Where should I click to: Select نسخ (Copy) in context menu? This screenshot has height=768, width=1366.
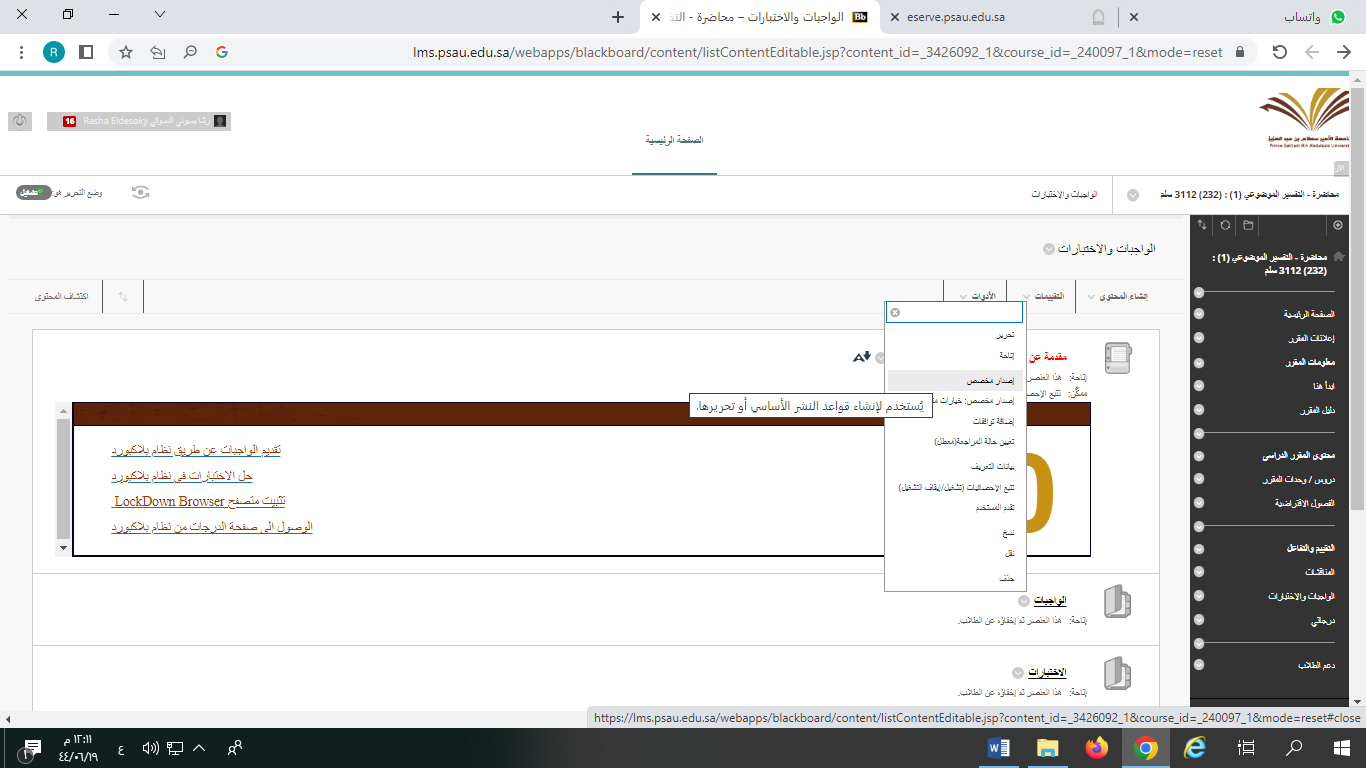click(x=1009, y=533)
